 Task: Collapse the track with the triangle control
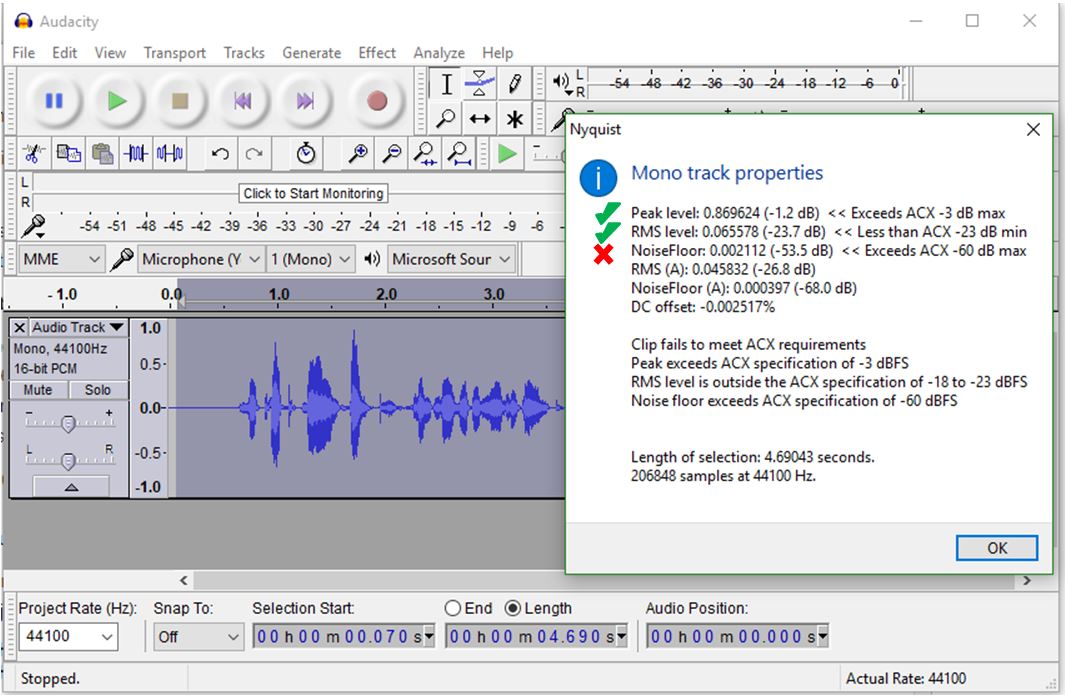[x=71, y=486]
